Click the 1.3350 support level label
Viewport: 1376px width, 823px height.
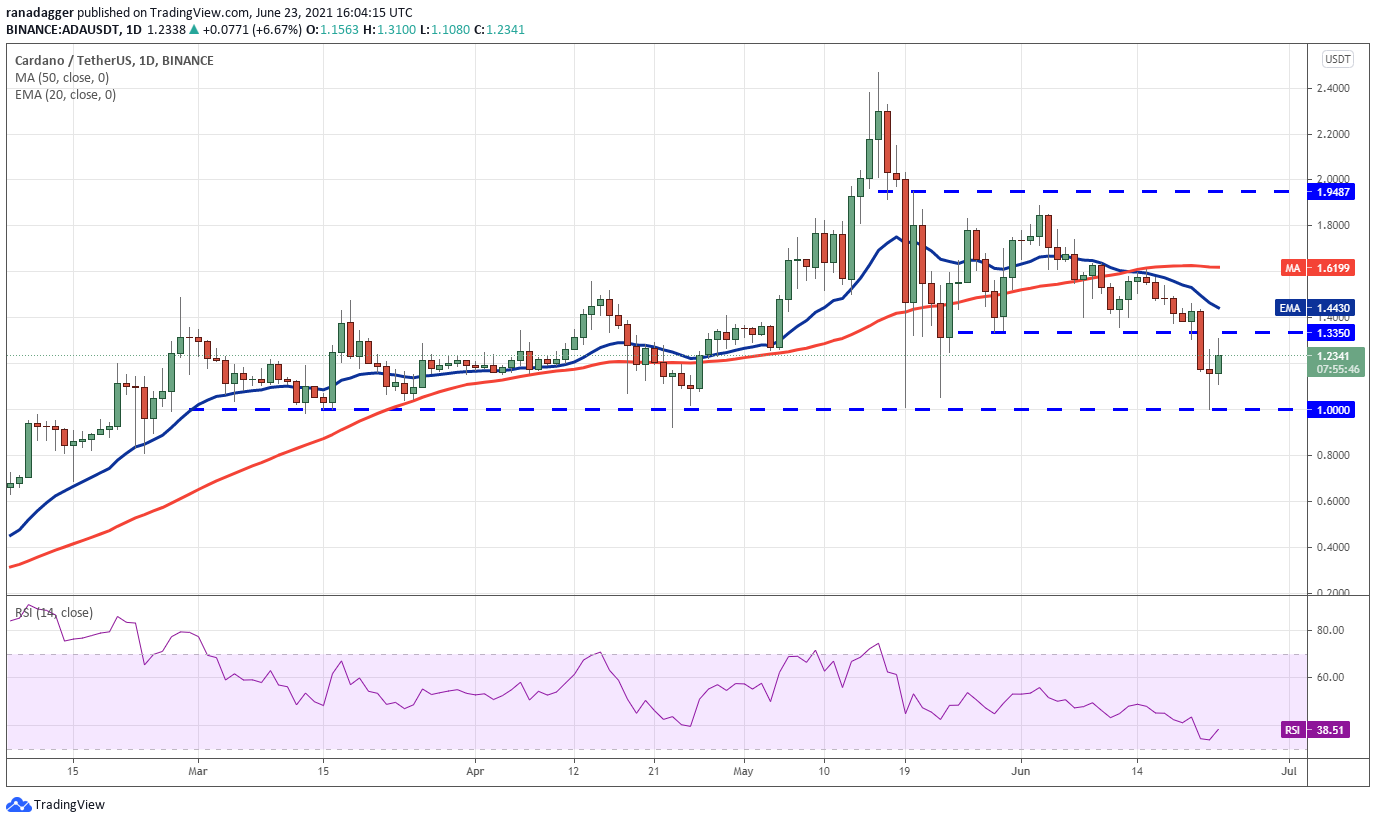(x=1332, y=332)
